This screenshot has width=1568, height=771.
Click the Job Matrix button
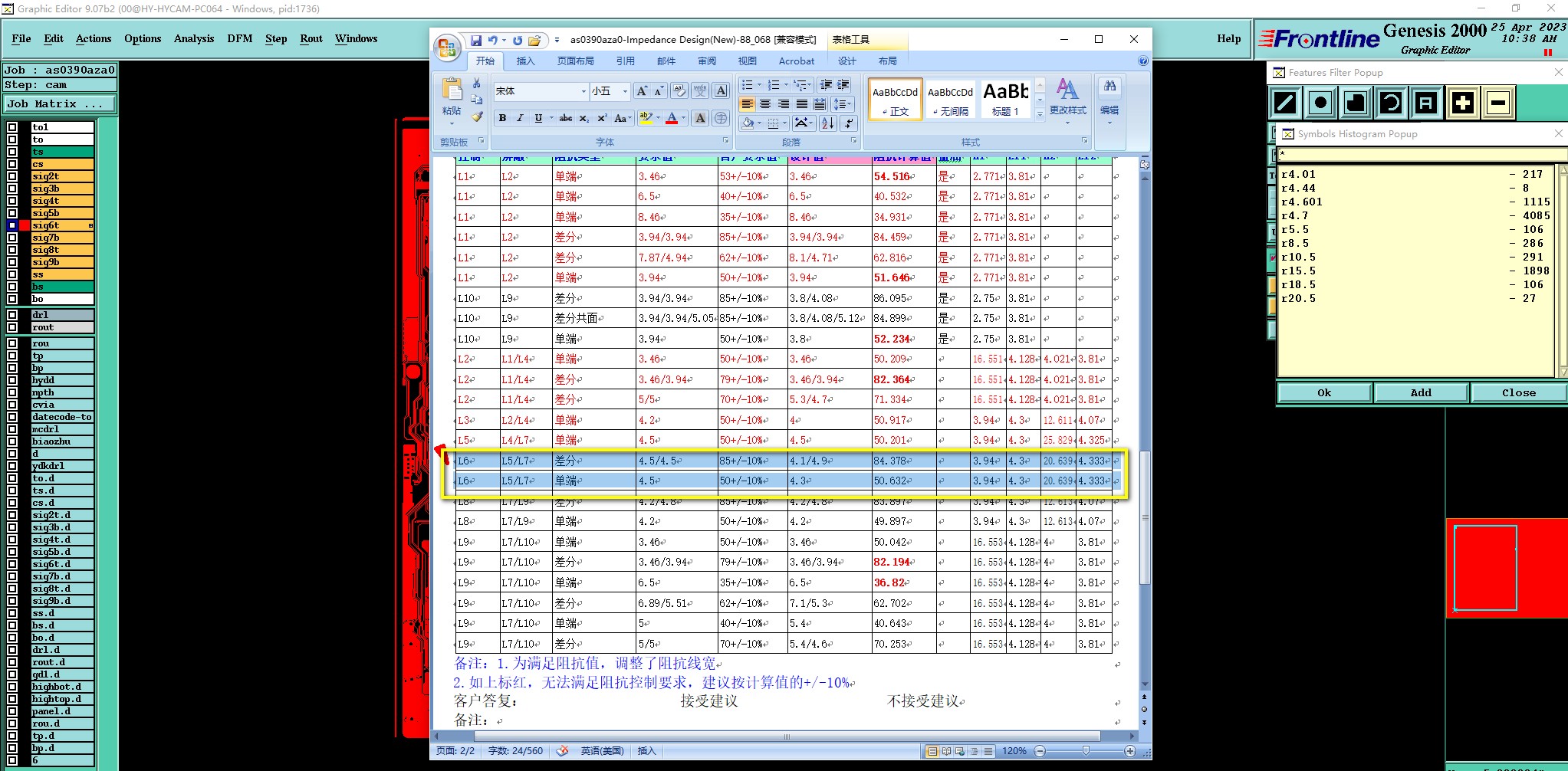pyautogui.click(x=60, y=103)
